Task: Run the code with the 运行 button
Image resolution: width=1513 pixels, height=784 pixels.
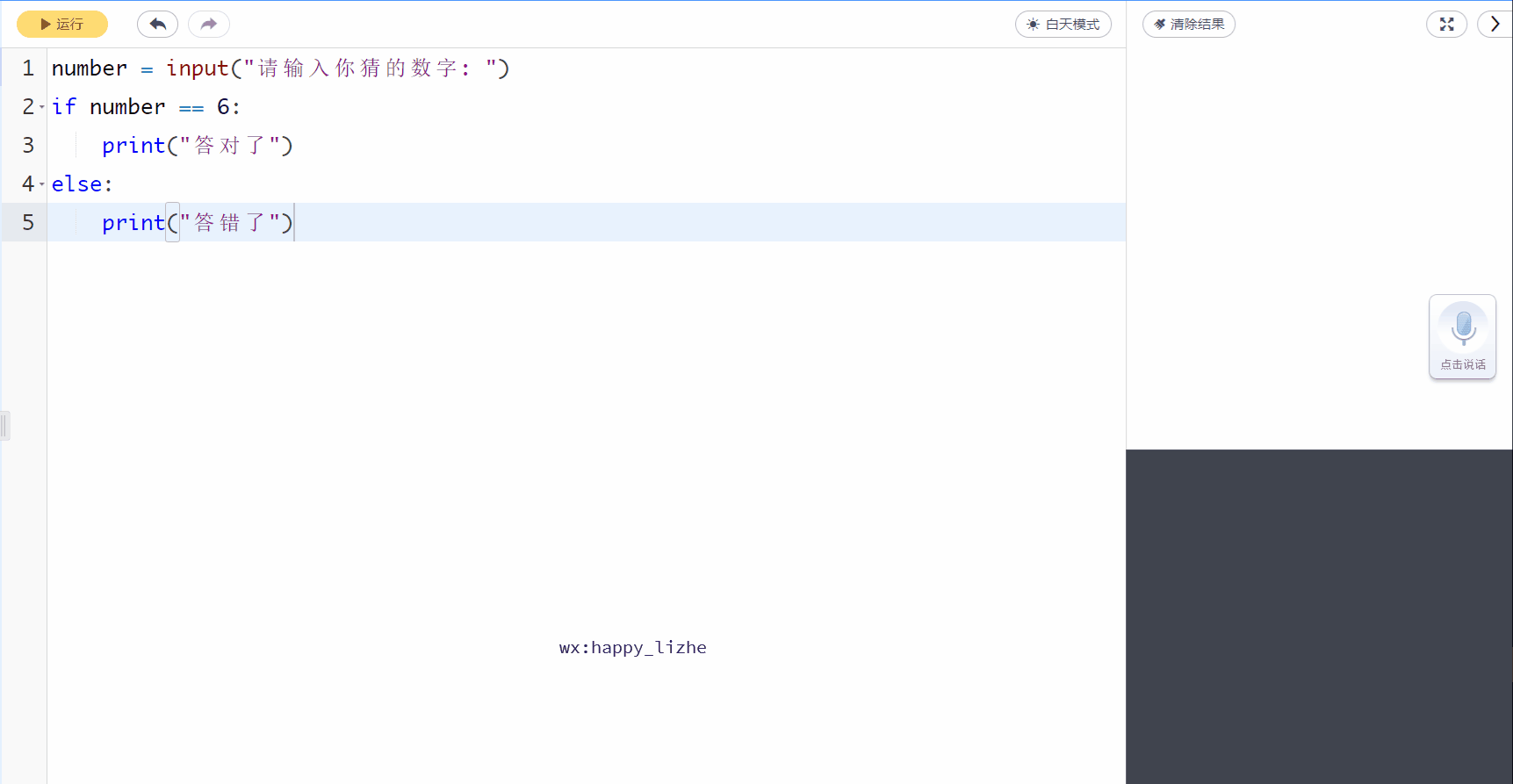Action: pos(62,25)
